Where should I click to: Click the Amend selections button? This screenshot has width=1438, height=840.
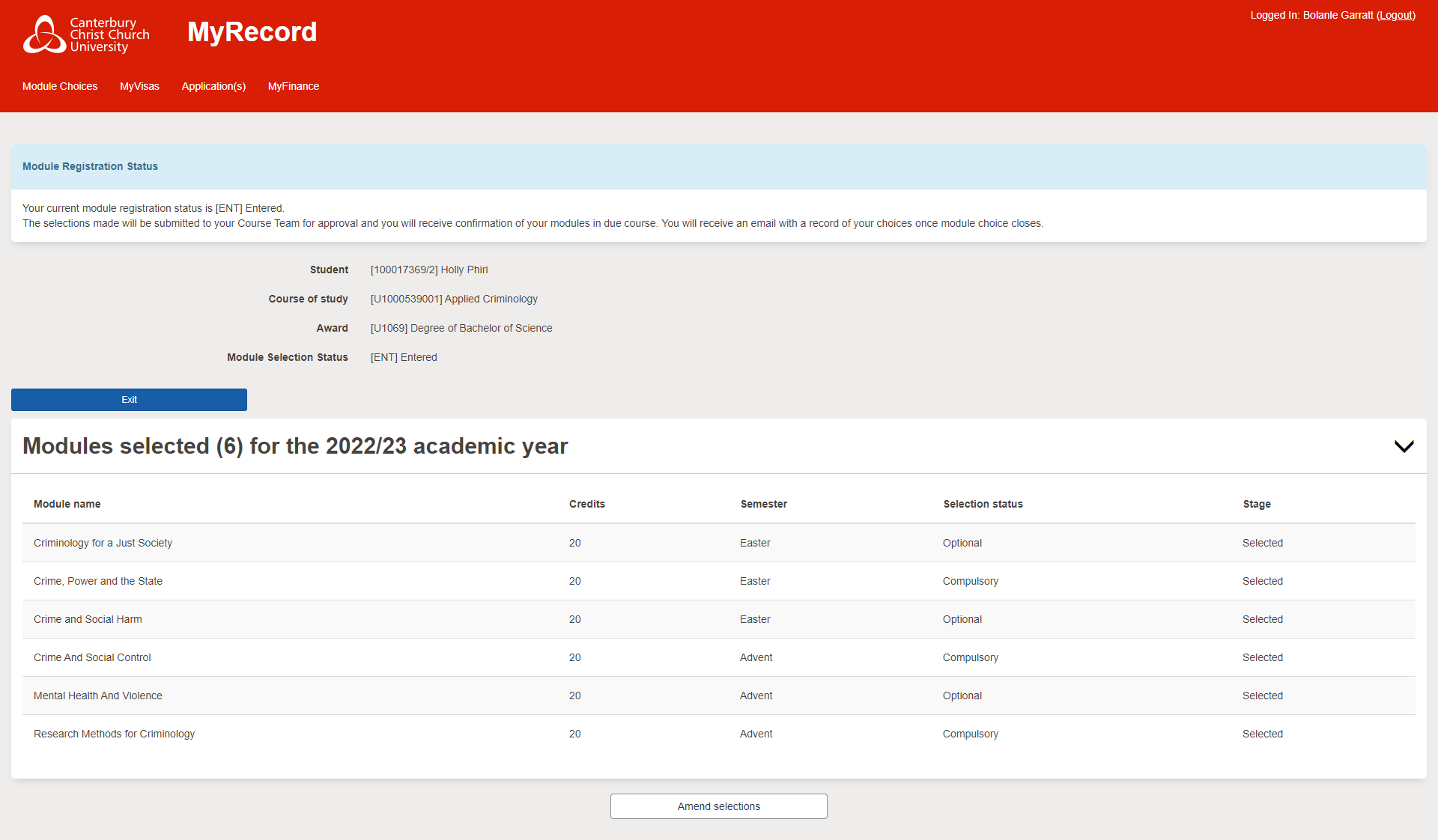(x=718, y=806)
